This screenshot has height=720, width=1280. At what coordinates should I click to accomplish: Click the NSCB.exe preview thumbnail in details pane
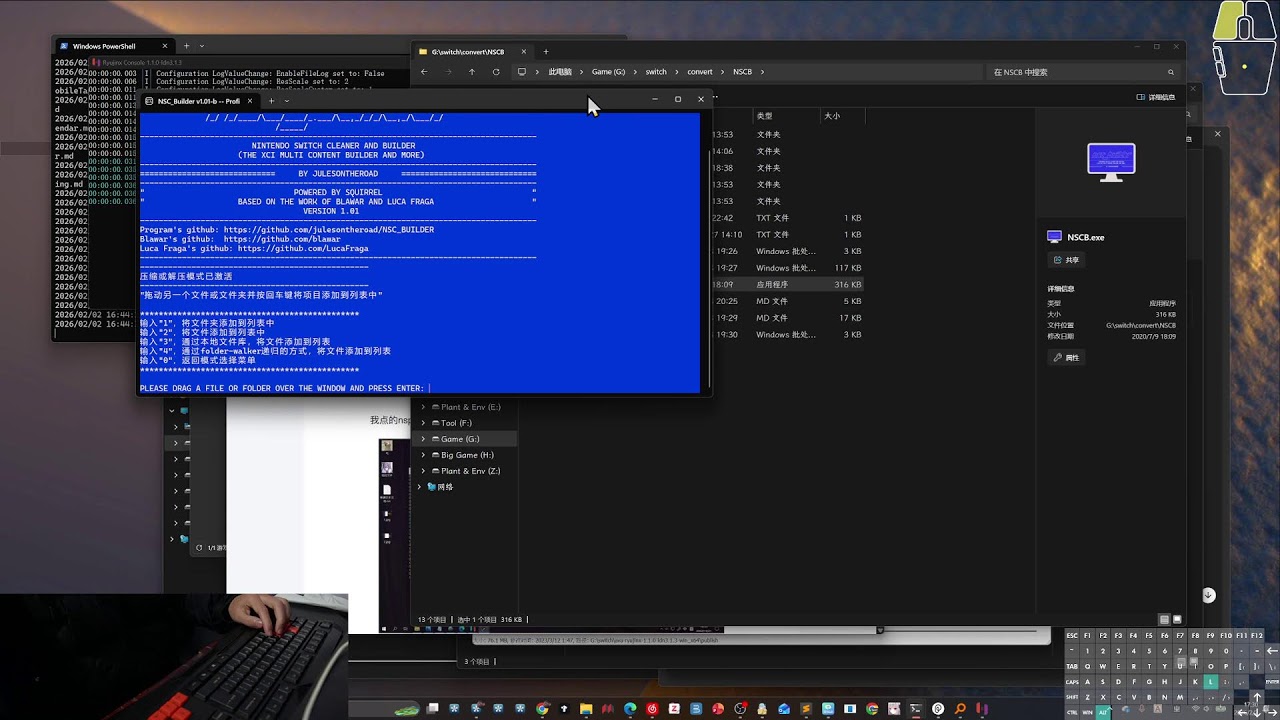pos(1111,162)
